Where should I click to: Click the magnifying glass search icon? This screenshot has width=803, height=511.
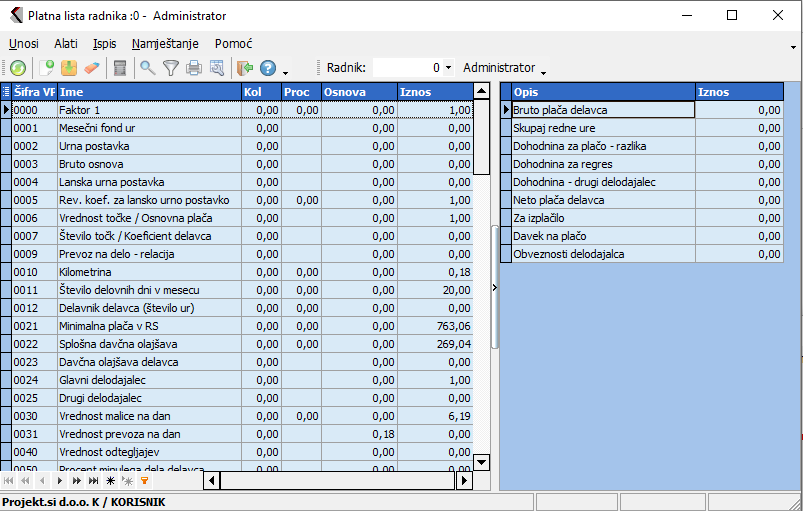(x=147, y=68)
